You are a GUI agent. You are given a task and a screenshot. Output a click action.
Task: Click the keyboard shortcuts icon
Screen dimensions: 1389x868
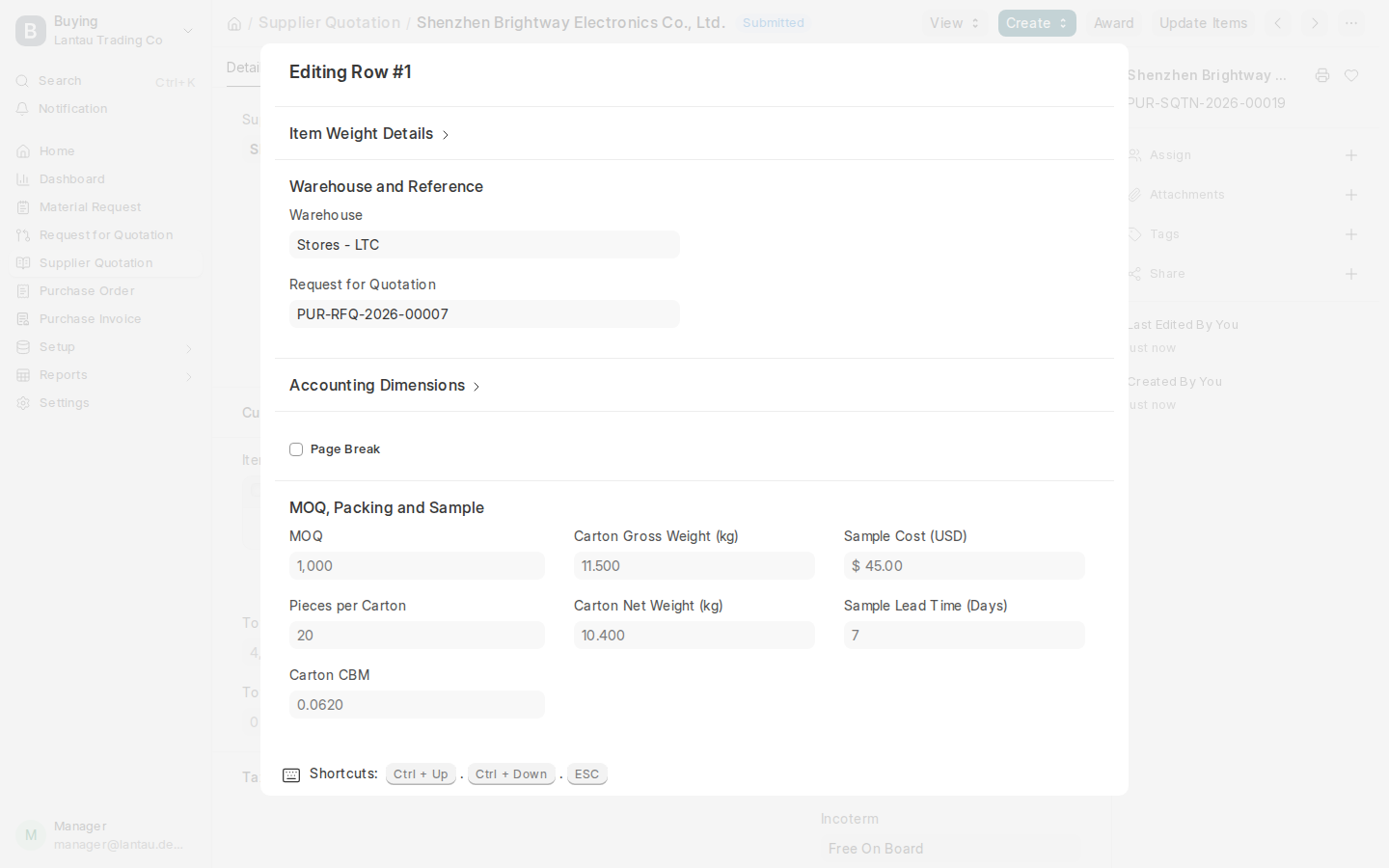[291, 774]
